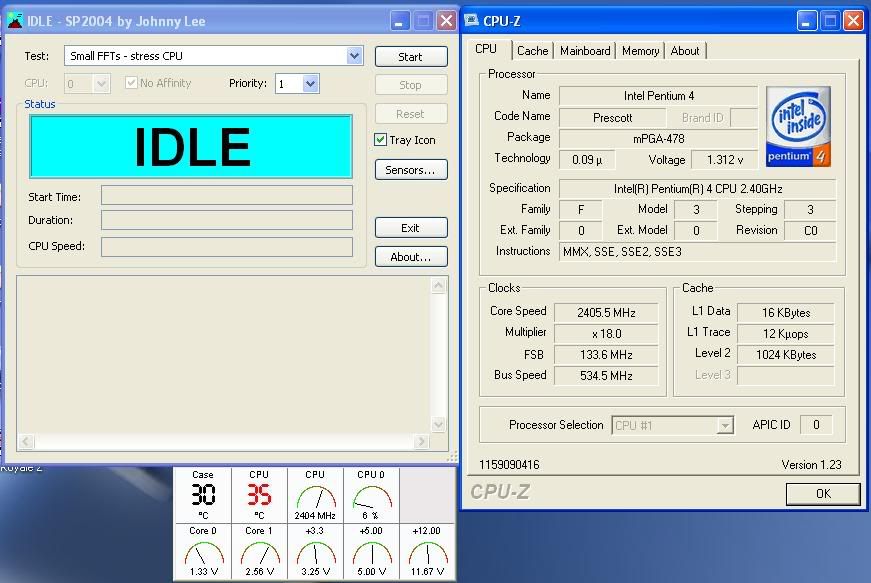The width and height of the screenshot is (871, 583).
Task: Click the Start Time field
Action: pyautogui.click(x=227, y=195)
